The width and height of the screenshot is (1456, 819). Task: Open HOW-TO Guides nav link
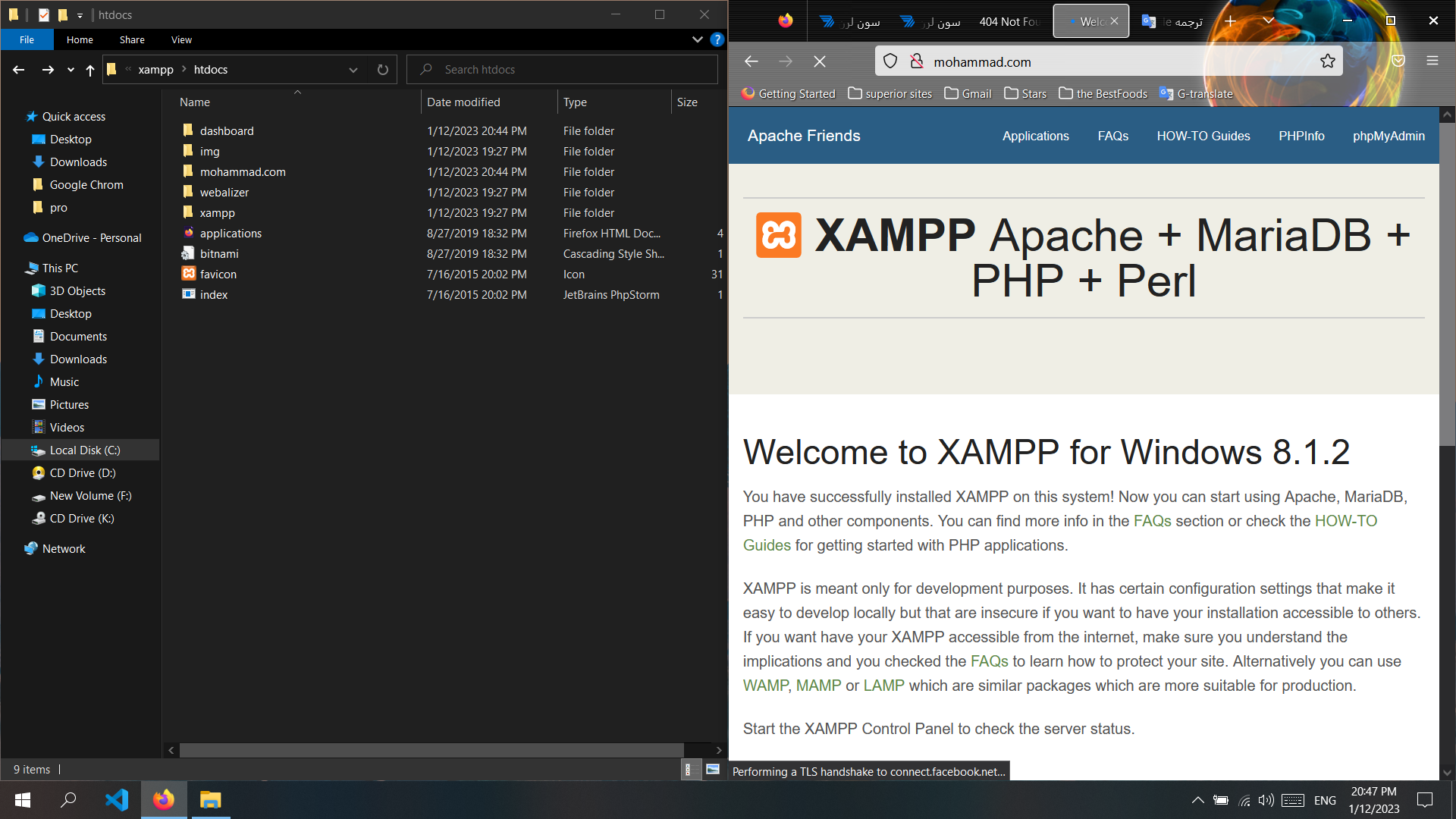1203,136
